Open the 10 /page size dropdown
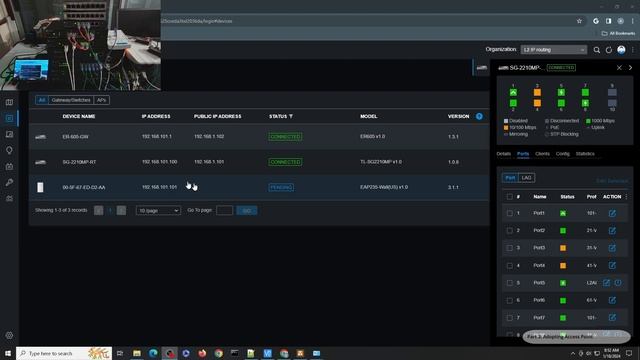The image size is (640, 360). tap(158, 211)
